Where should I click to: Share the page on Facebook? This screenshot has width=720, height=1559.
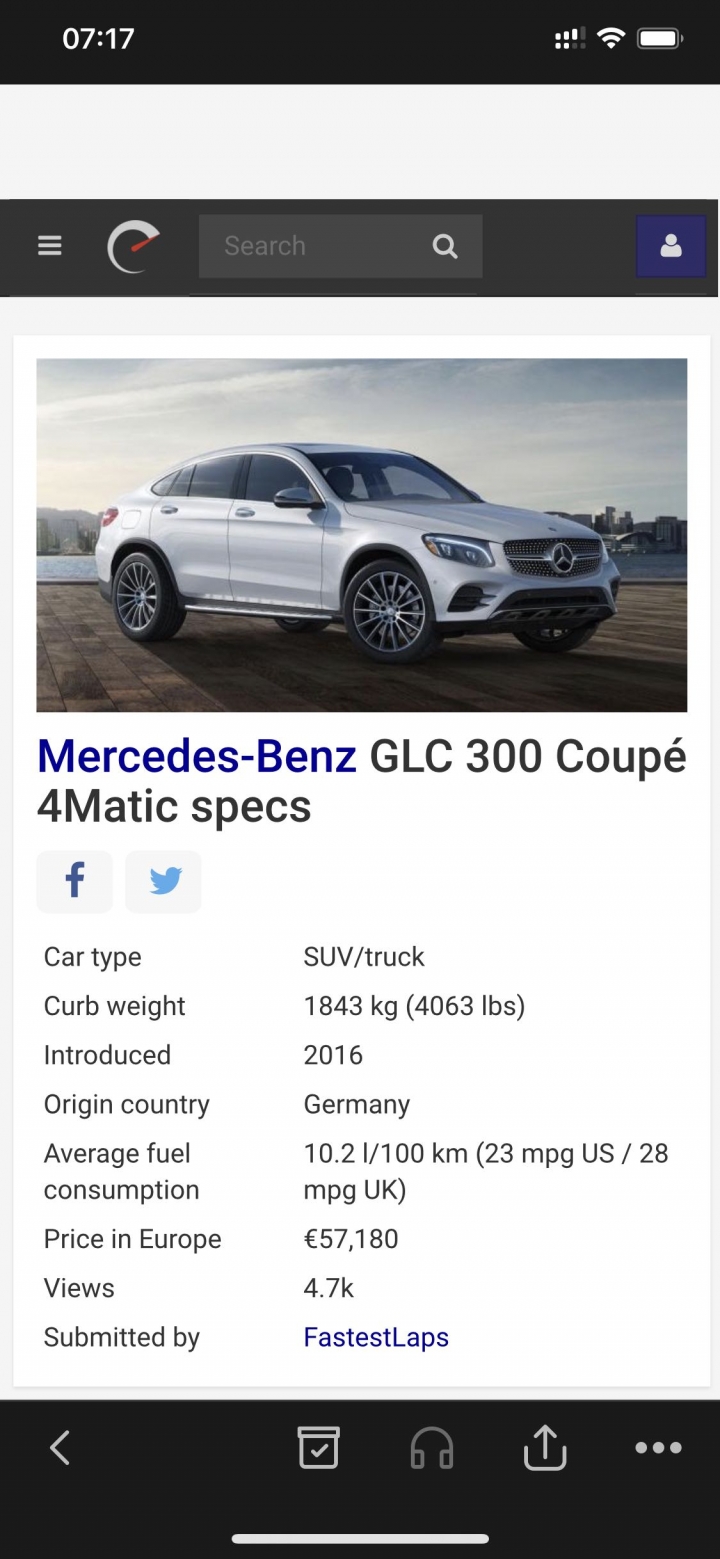(x=75, y=881)
